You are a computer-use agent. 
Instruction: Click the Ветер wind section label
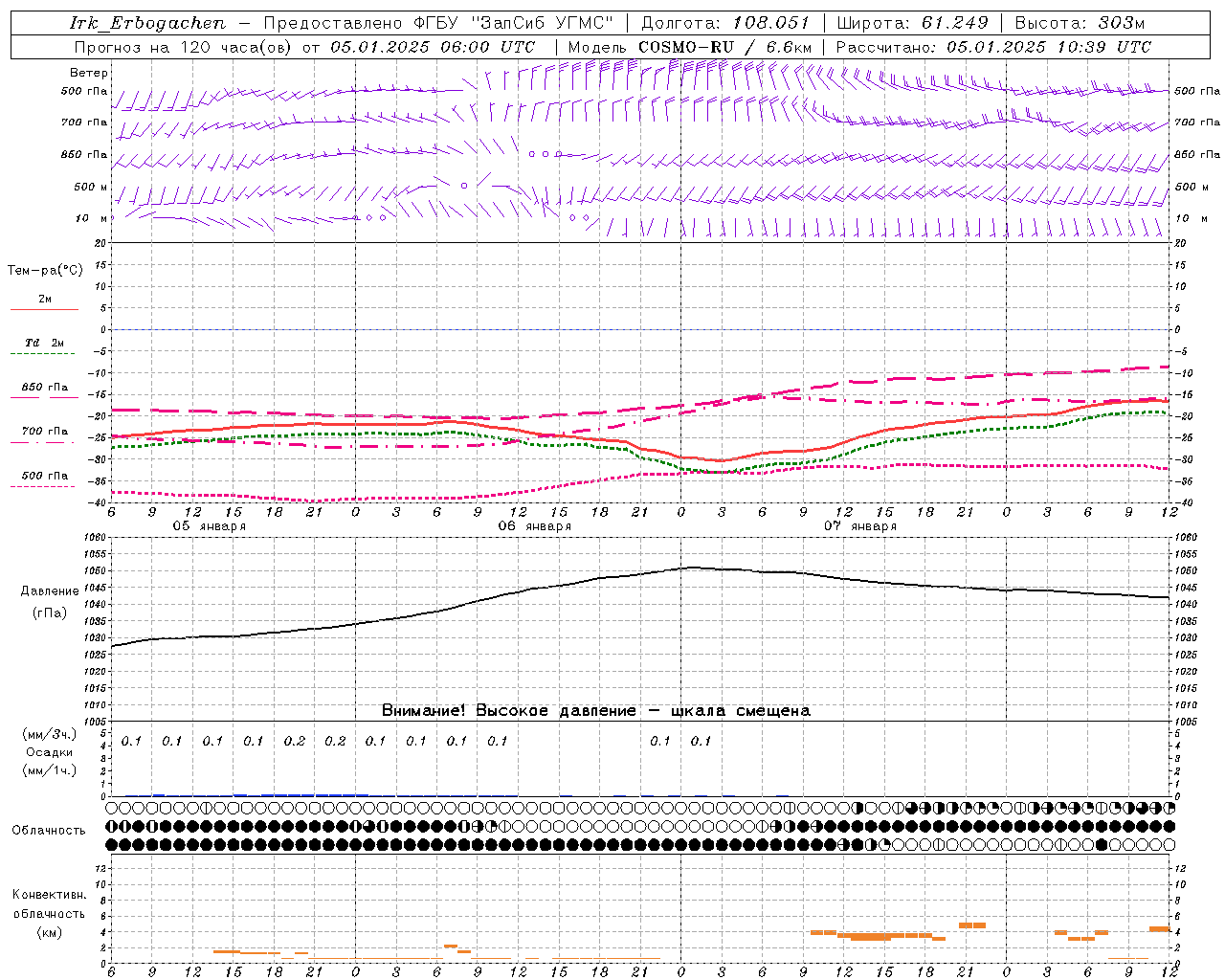[x=89, y=73]
